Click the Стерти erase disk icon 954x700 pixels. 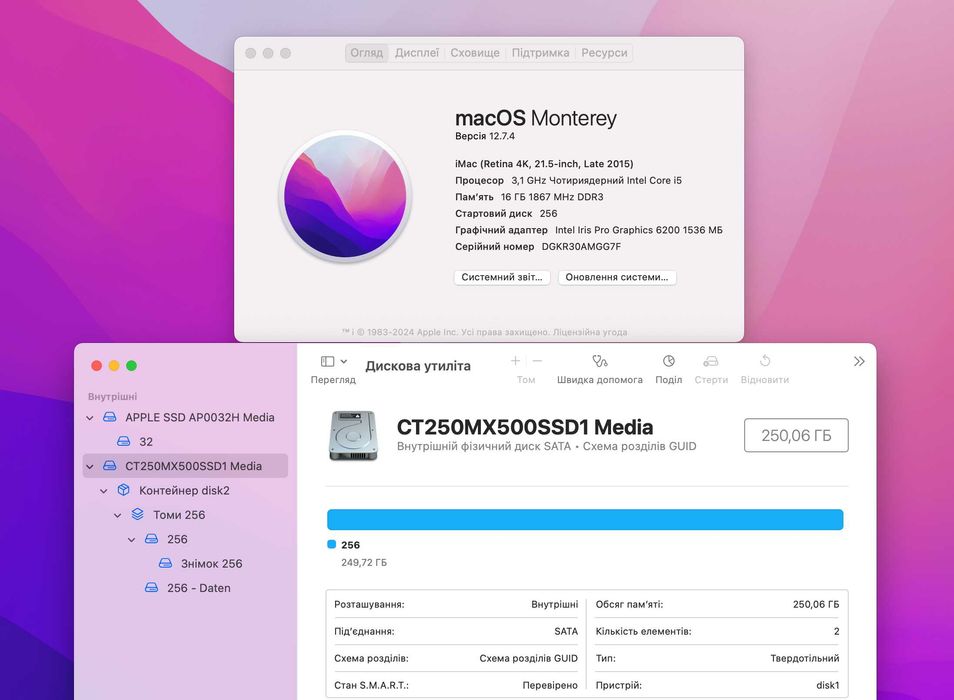click(x=711, y=361)
